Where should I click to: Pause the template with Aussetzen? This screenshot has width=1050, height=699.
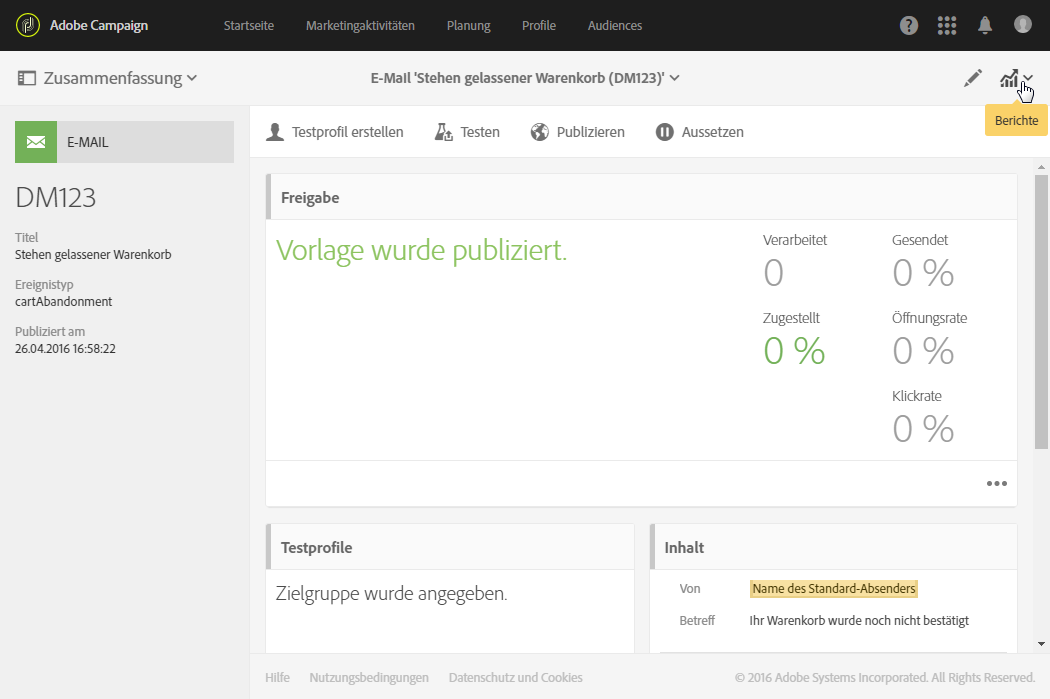pyautogui.click(x=700, y=132)
